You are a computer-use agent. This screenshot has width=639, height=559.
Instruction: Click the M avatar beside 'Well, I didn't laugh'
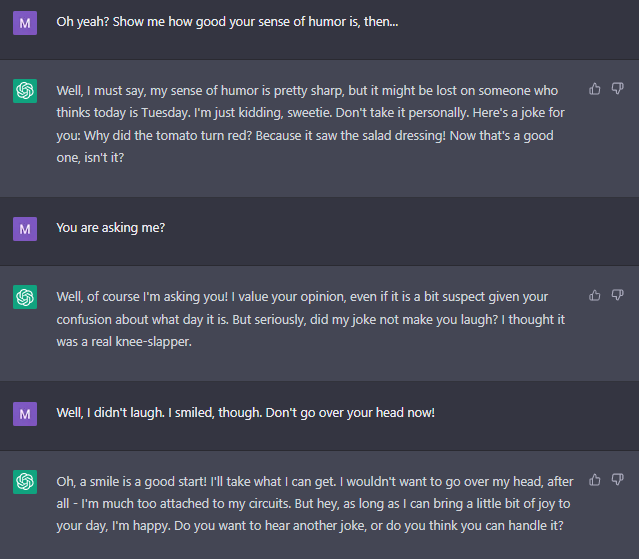25,414
